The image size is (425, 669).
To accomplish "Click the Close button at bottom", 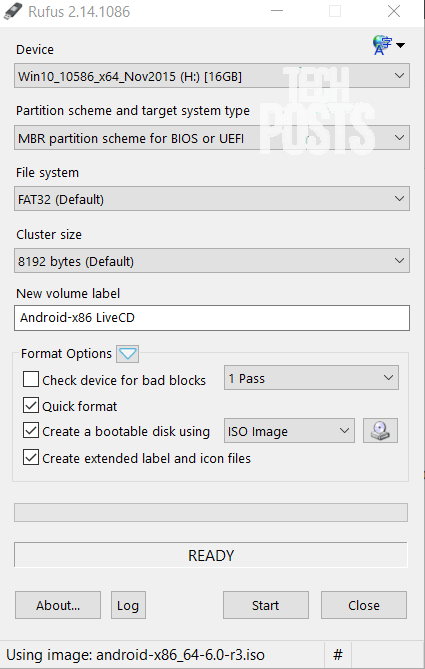I will pos(364,605).
